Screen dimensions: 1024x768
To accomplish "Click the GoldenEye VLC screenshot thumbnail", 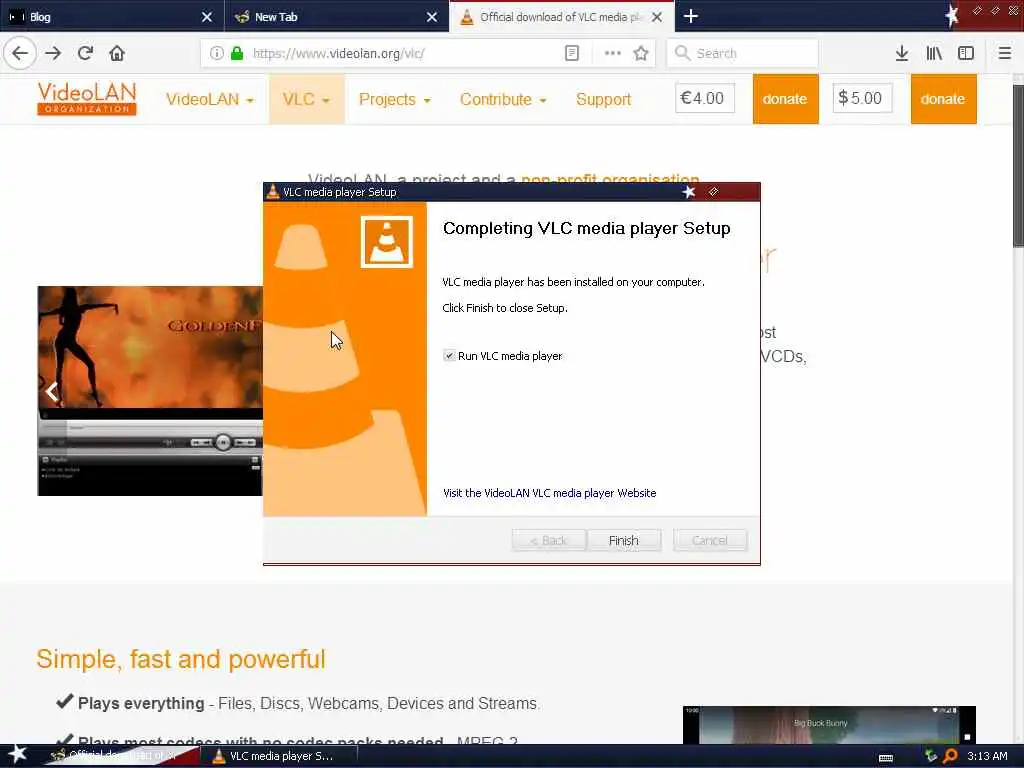I will coord(150,391).
